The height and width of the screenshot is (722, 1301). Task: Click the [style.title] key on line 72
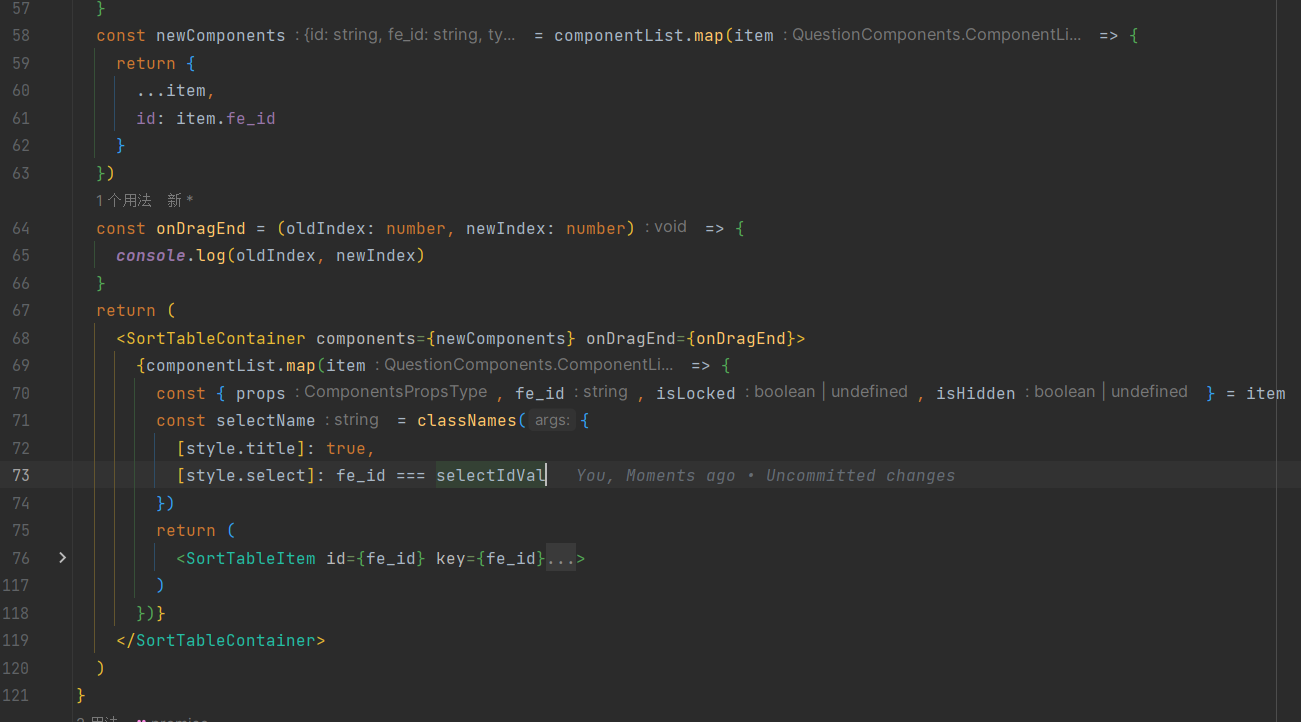click(x=241, y=448)
